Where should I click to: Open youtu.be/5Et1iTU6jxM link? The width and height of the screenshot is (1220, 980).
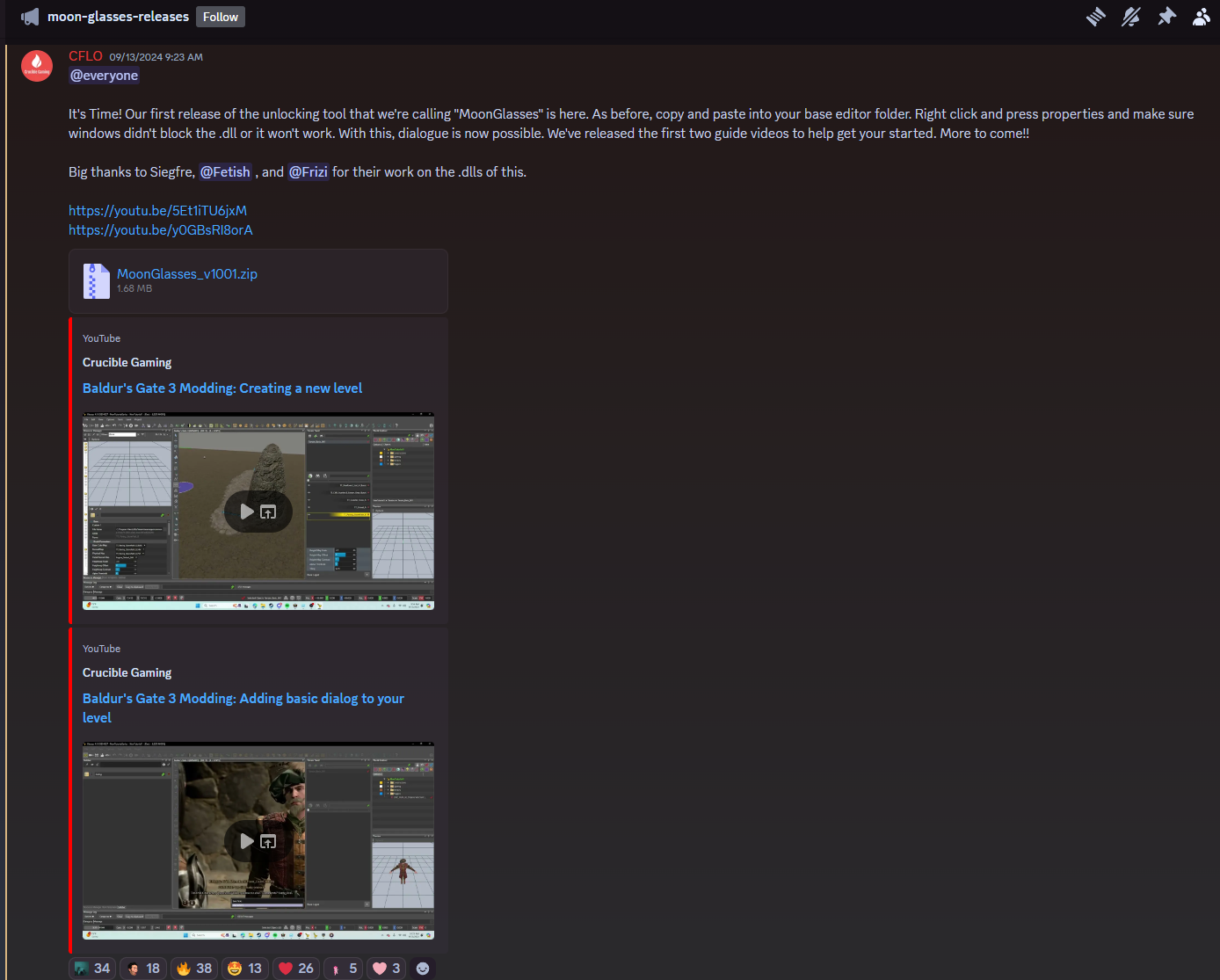point(158,211)
